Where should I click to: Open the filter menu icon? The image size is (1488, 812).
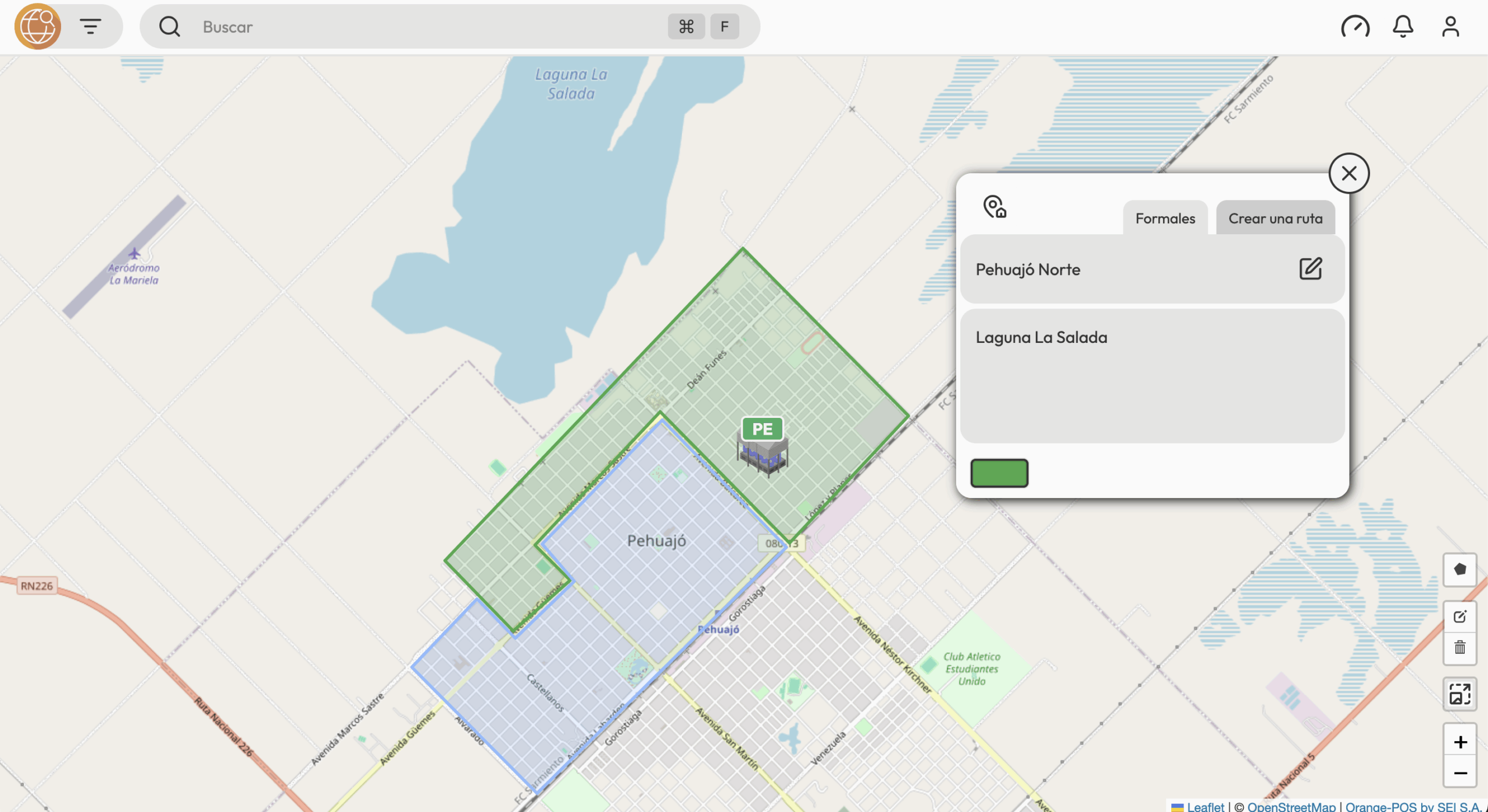(x=90, y=26)
